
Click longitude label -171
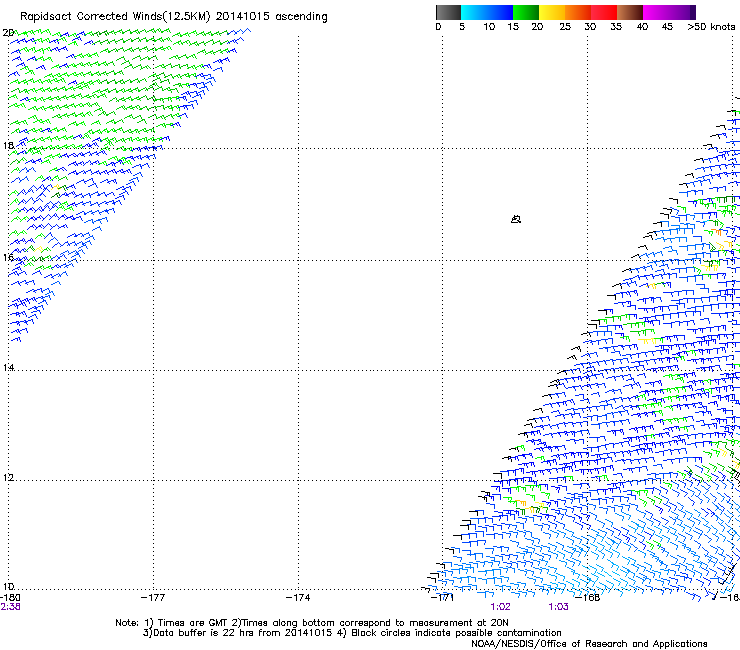(443, 598)
